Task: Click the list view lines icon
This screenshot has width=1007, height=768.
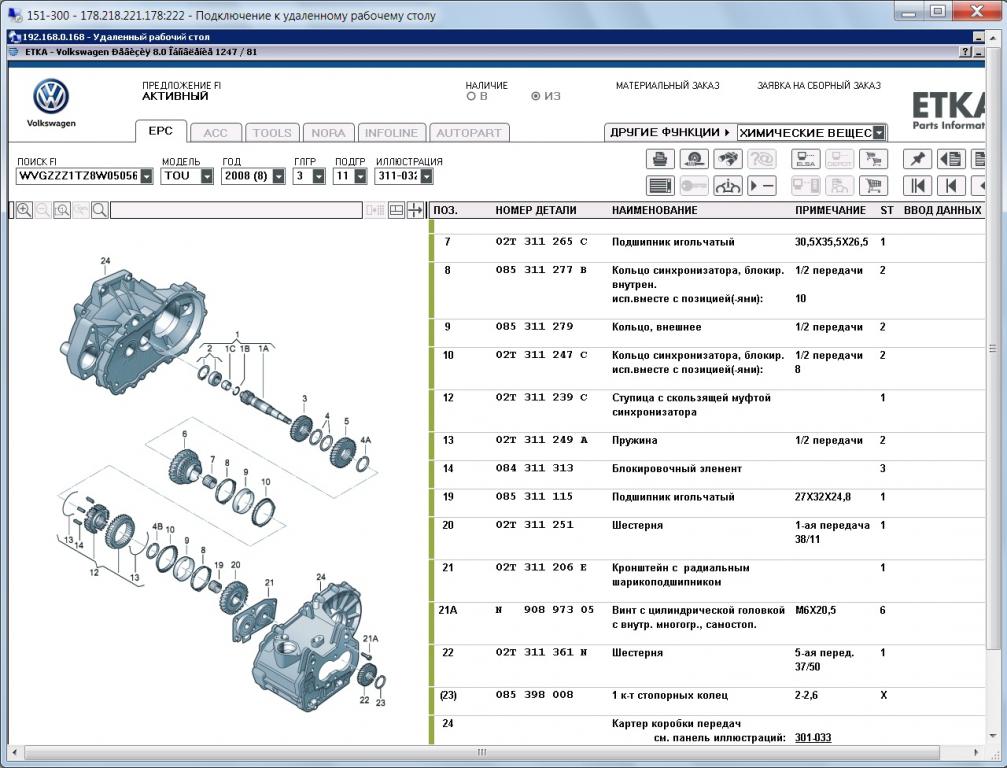Action: click(660, 186)
